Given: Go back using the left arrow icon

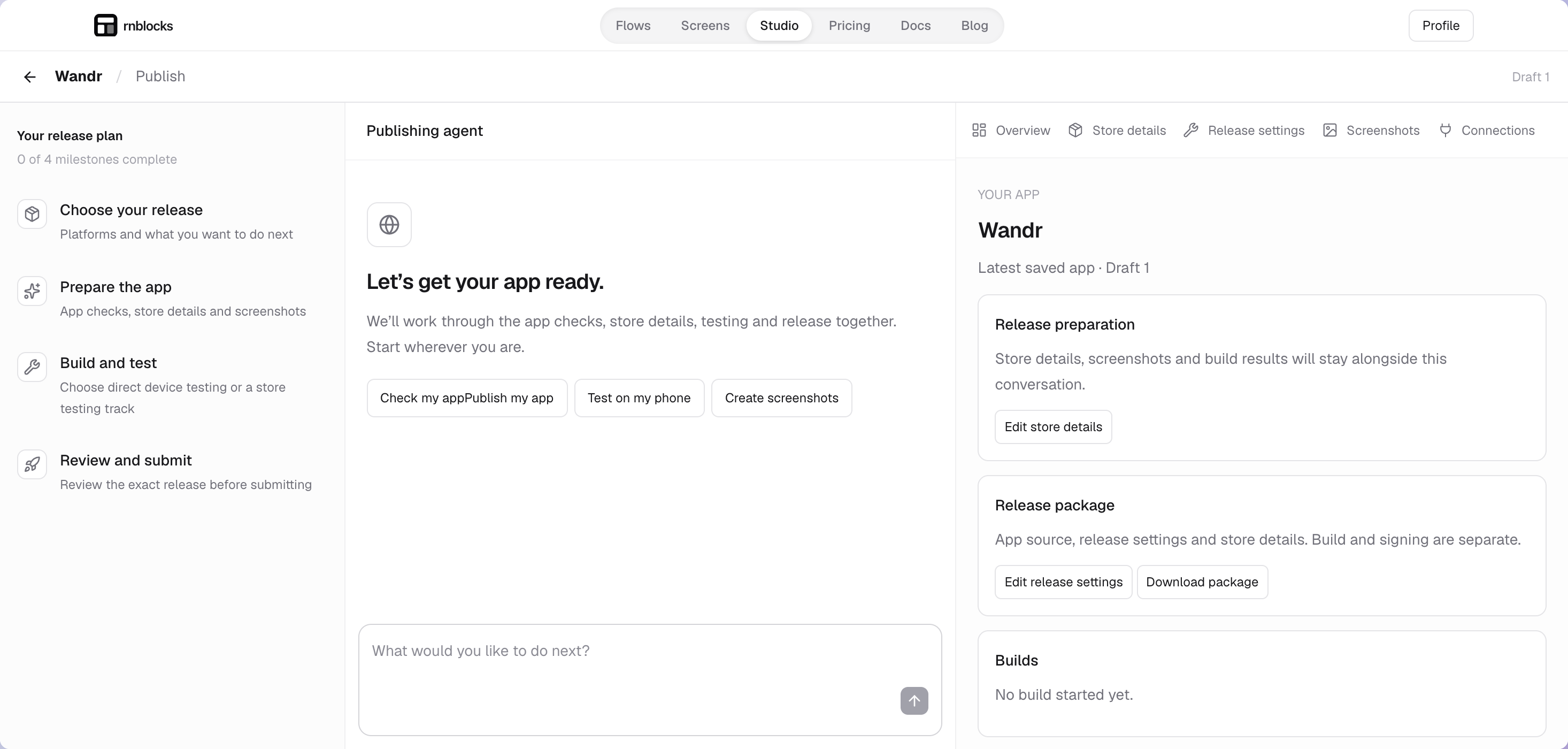Looking at the screenshot, I should (30, 77).
